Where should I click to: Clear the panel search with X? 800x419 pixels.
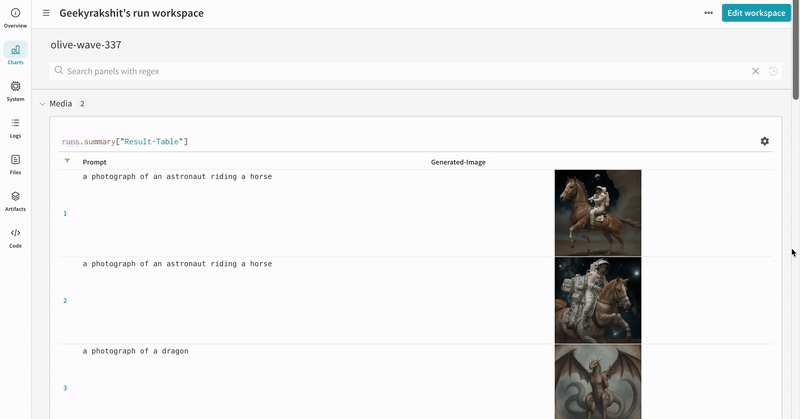pyautogui.click(x=755, y=71)
